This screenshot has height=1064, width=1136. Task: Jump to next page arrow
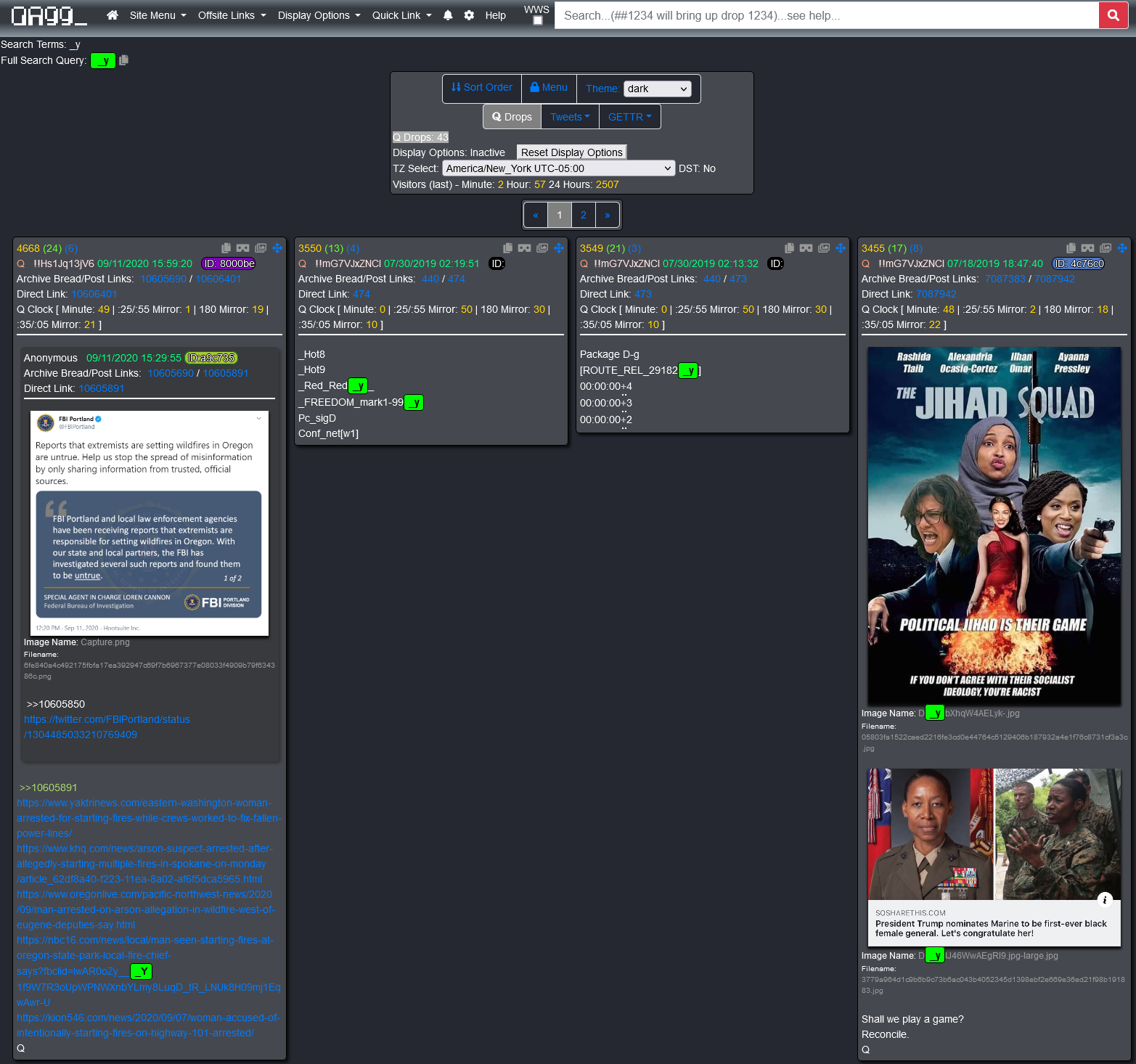pos(608,215)
